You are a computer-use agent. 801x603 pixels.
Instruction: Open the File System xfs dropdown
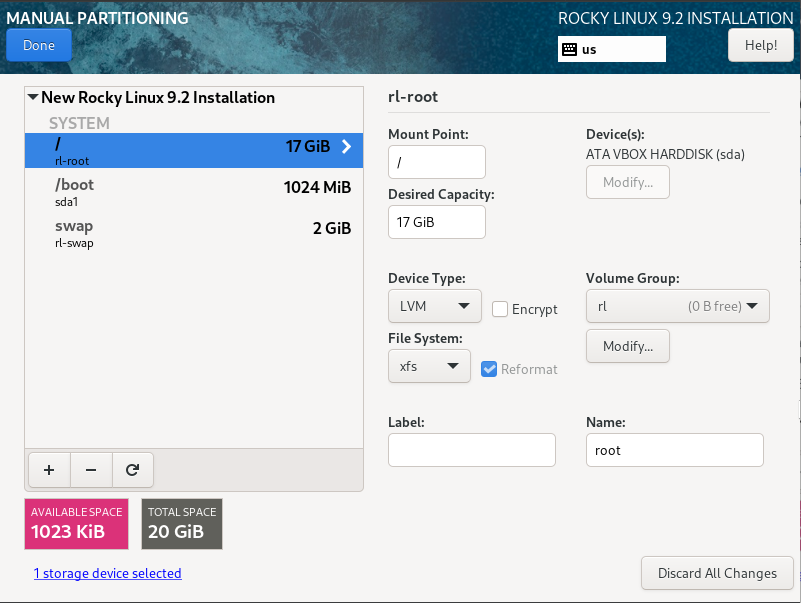429,366
